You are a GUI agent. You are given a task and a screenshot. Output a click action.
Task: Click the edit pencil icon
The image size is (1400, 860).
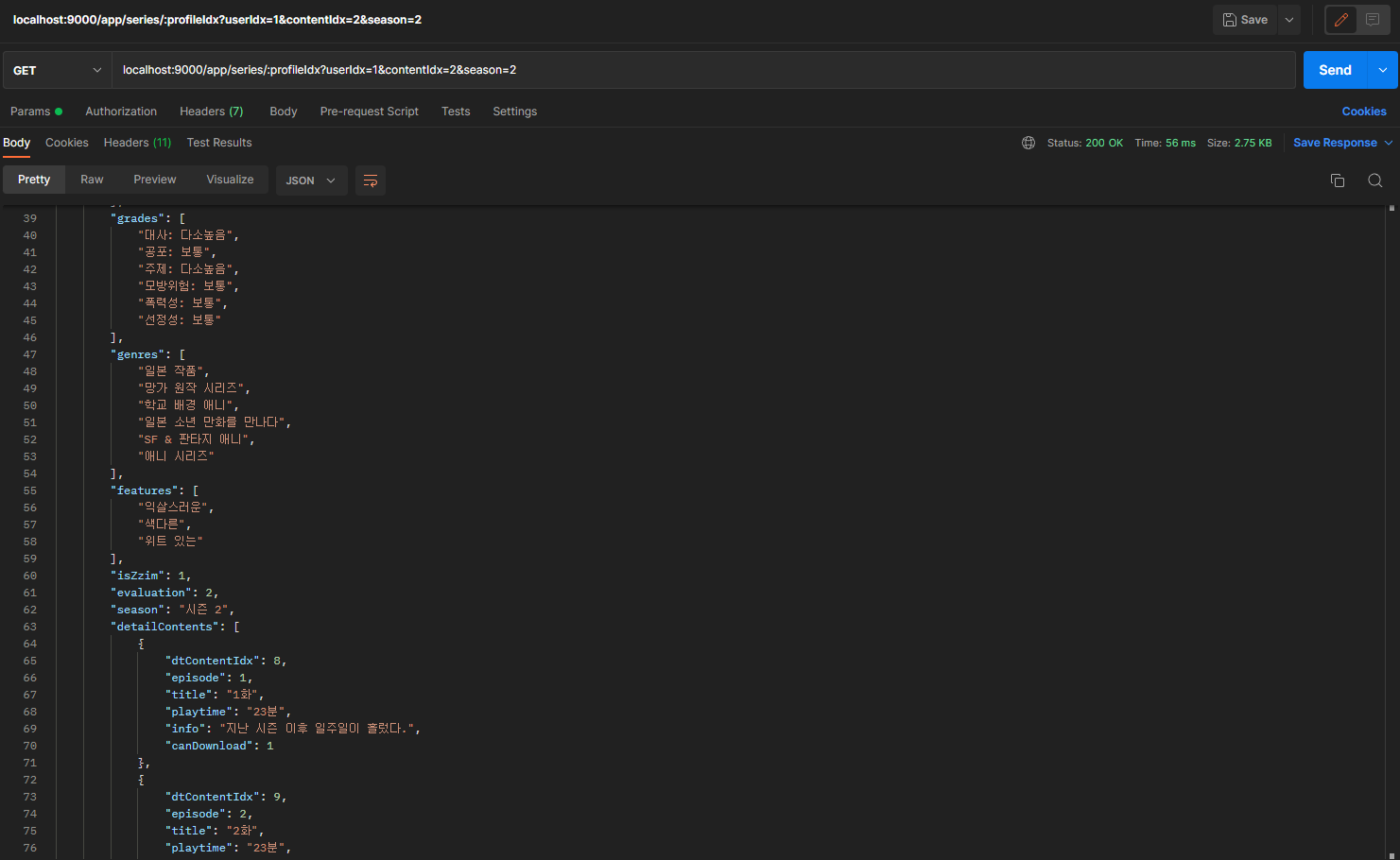1340,20
